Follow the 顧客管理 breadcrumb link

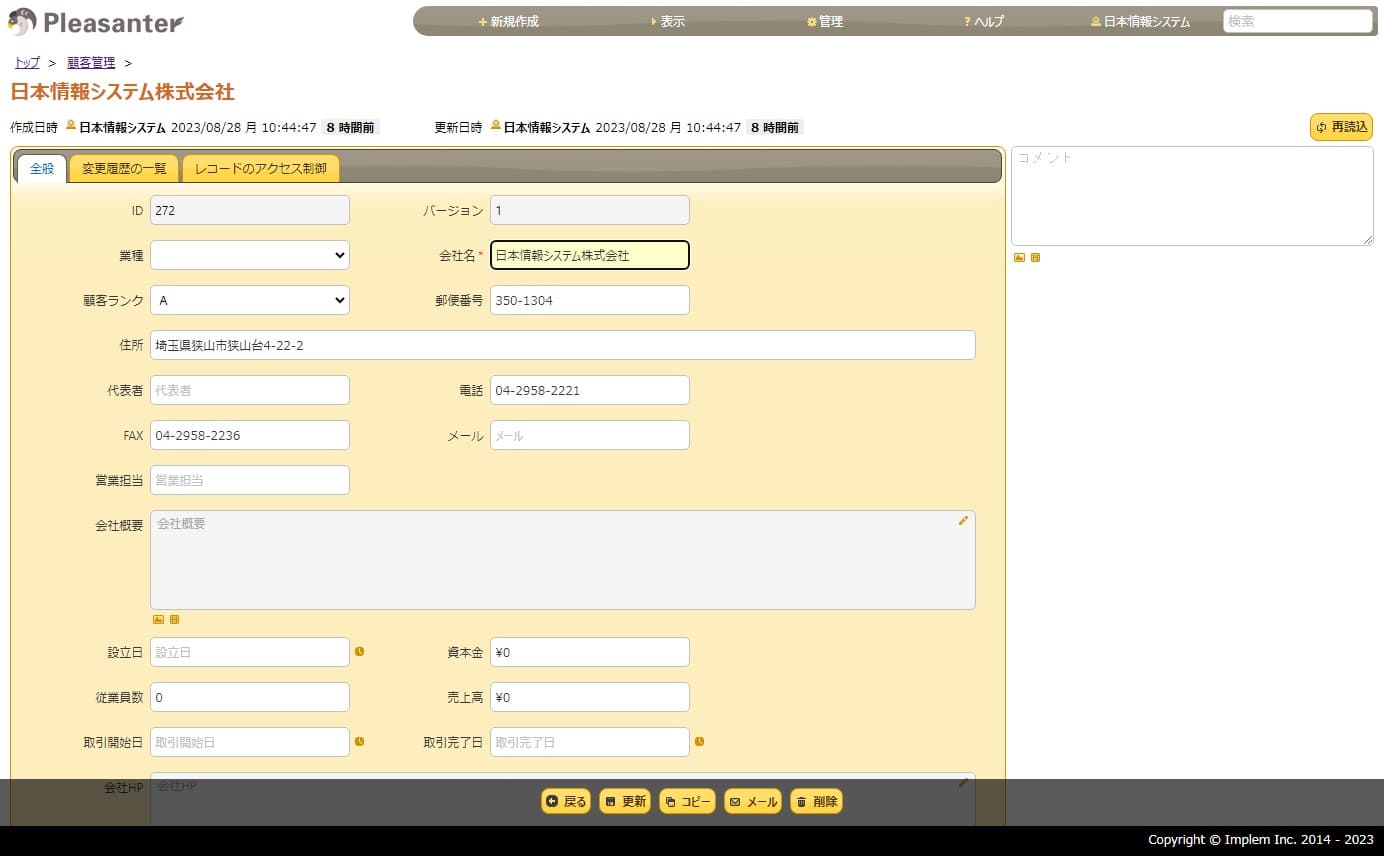coord(91,63)
